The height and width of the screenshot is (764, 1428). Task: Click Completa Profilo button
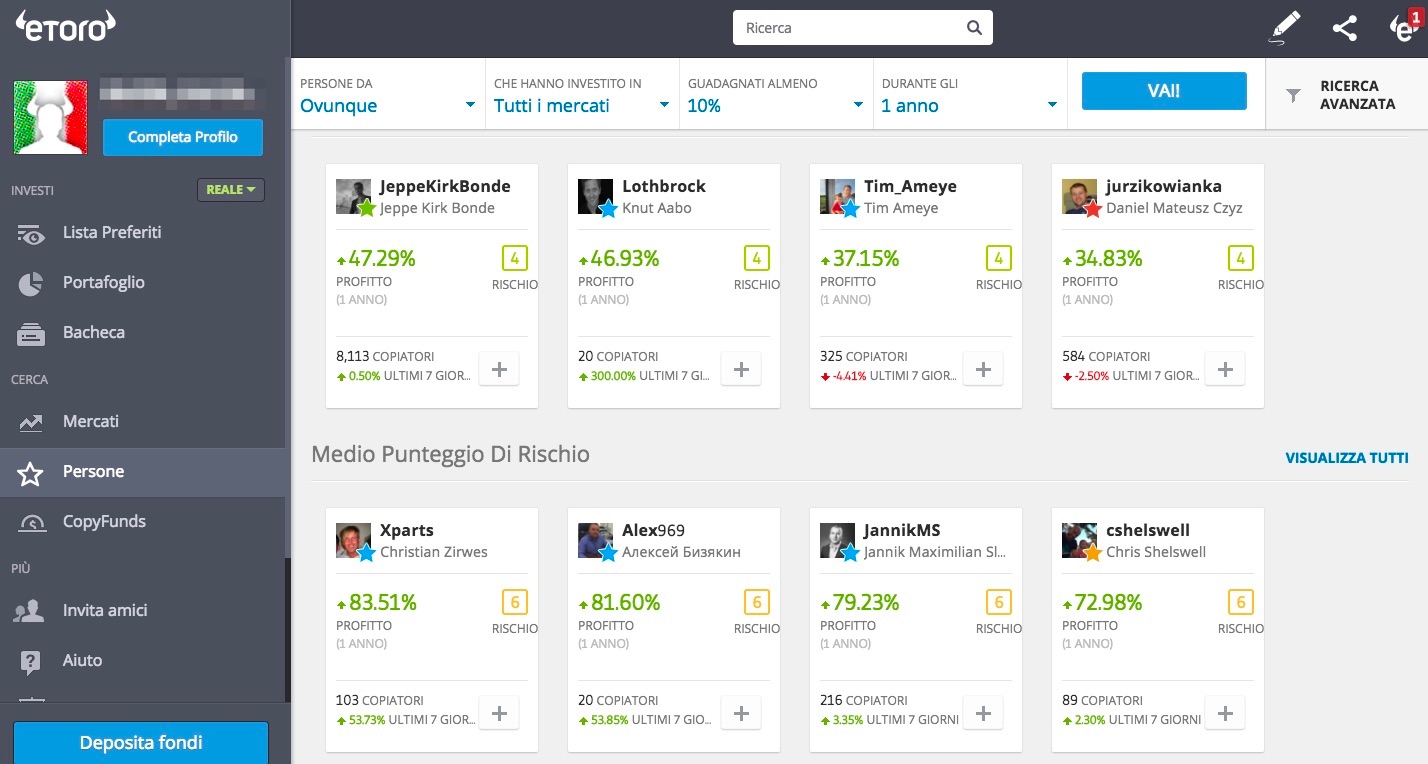183,138
